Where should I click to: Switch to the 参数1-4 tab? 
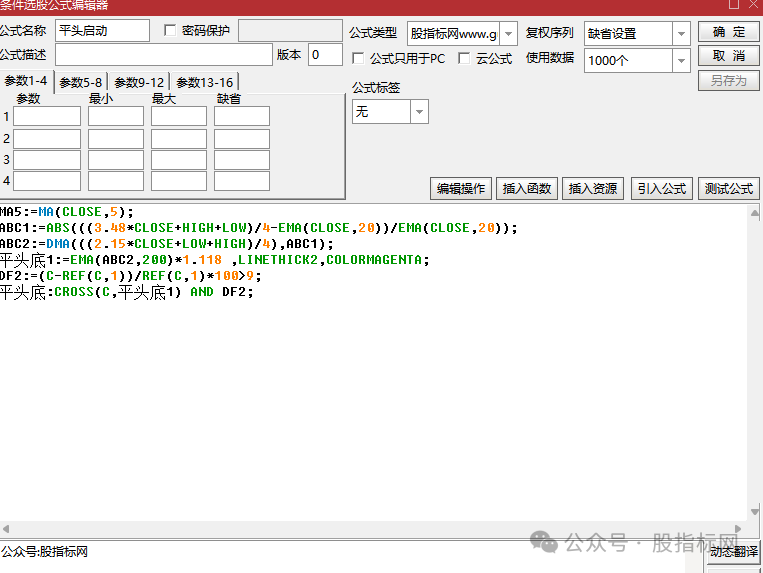click(26, 81)
